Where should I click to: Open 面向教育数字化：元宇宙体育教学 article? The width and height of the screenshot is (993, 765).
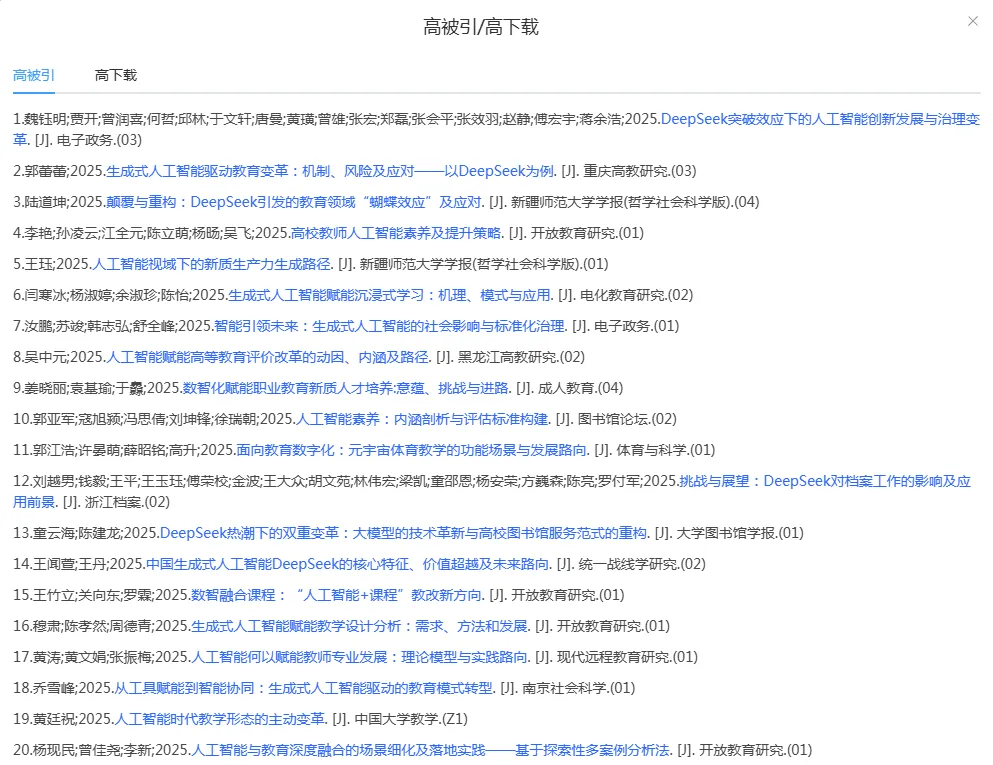point(412,450)
